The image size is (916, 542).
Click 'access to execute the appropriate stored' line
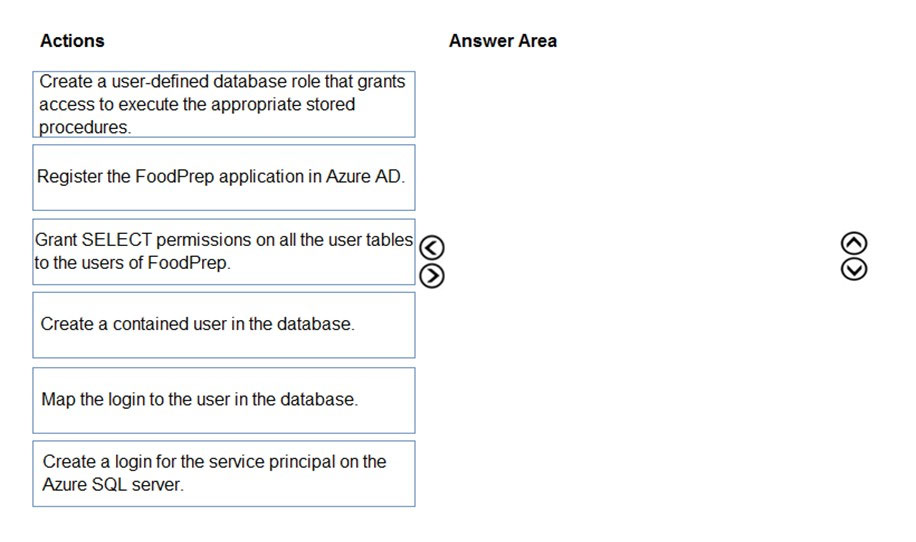(x=197, y=105)
